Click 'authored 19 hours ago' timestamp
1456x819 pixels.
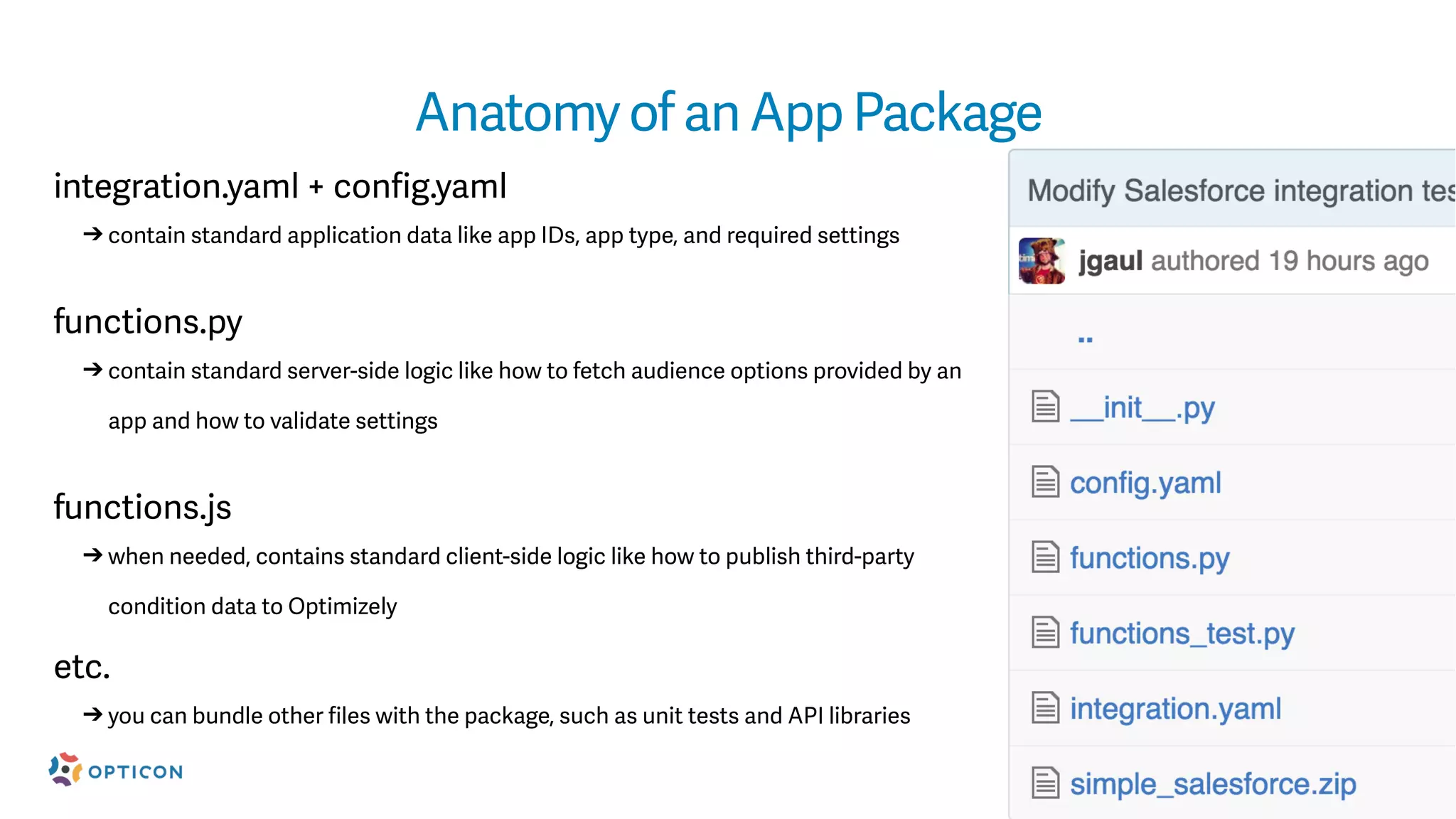tap(1290, 262)
